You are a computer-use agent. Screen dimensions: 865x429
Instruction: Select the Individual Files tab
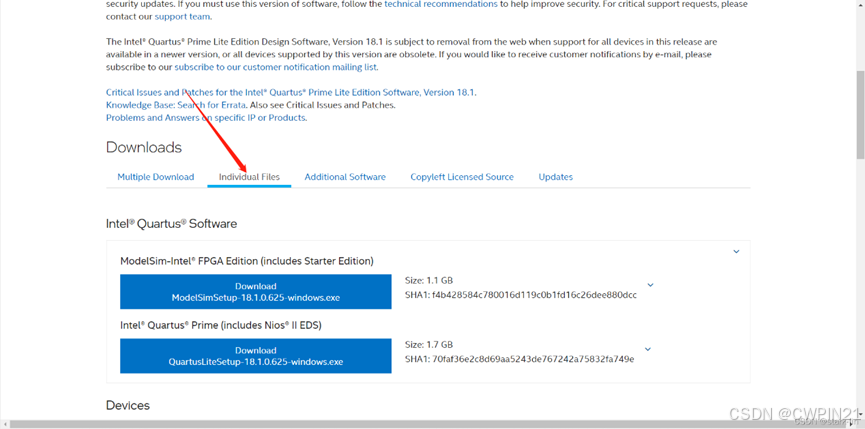pyautogui.click(x=249, y=177)
